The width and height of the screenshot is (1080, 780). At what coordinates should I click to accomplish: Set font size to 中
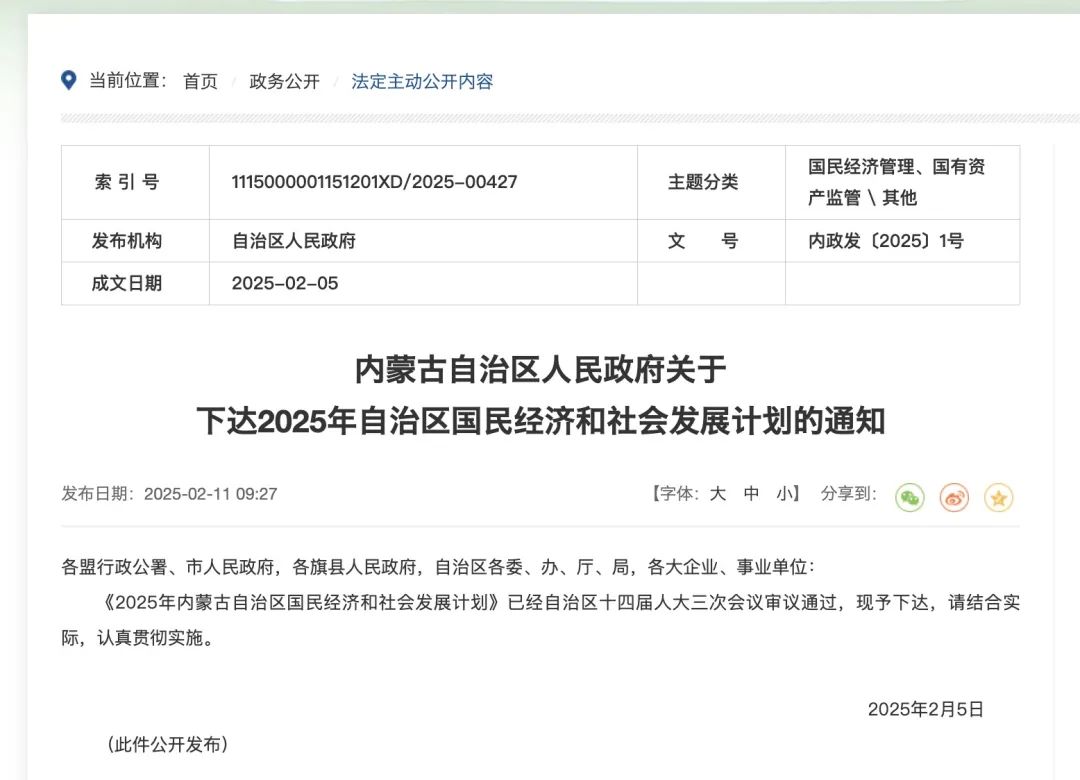click(x=751, y=493)
